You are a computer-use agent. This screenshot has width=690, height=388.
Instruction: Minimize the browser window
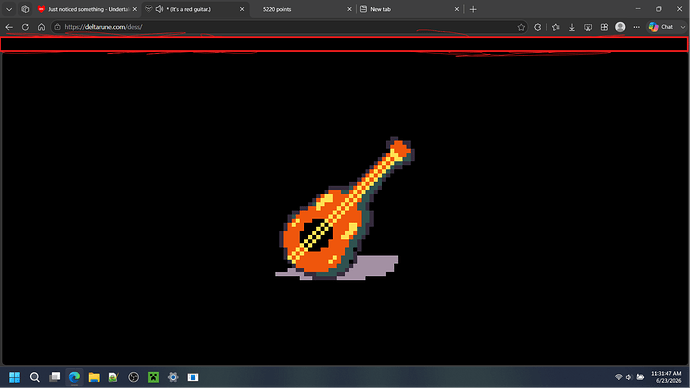tap(638, 9)
